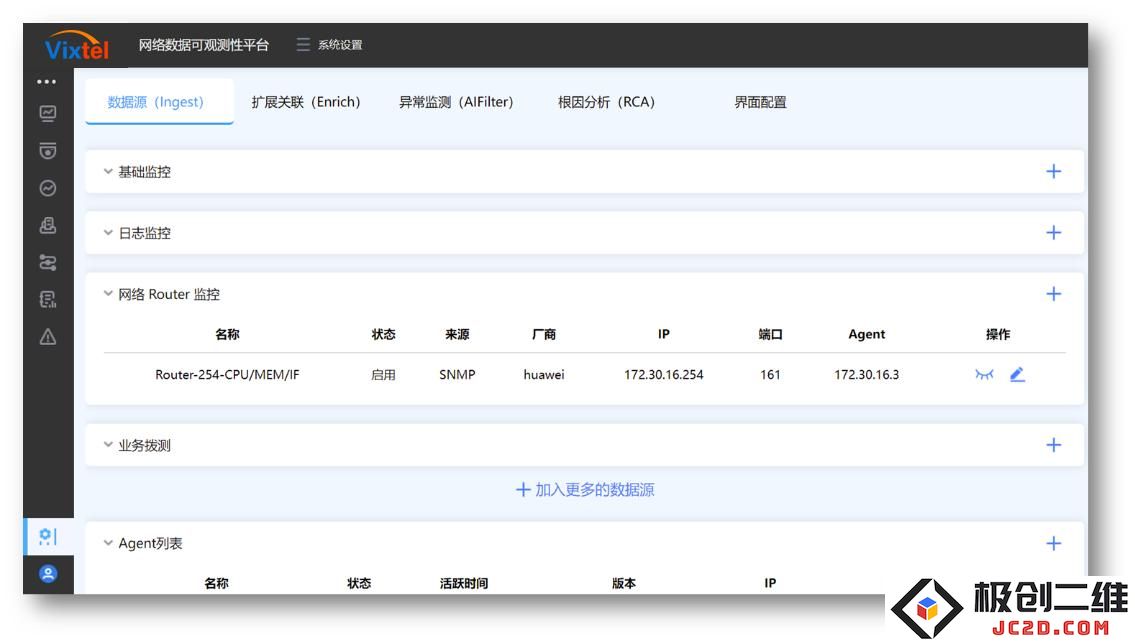Screen dimensions: 1135x641
Task: Click the Router-254-CPU/MEM/IF name cell
Action: [x=227, y=375]
